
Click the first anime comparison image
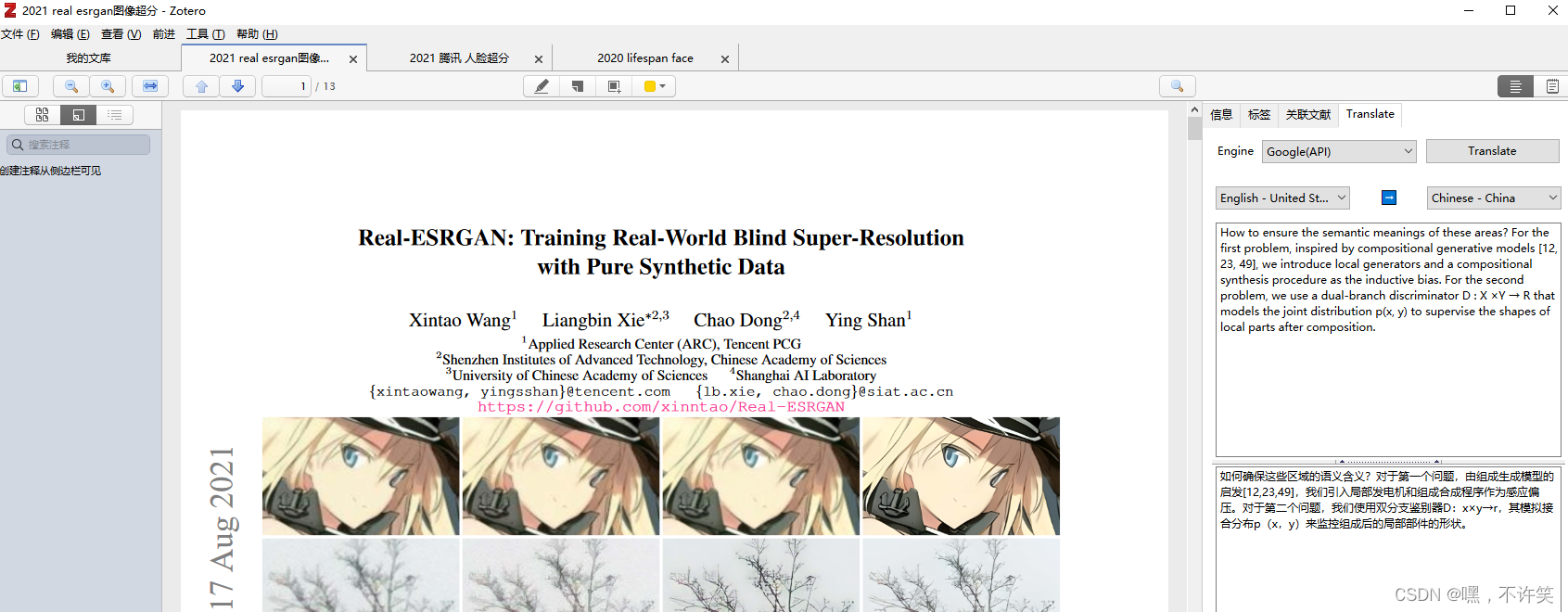click(x=361, y=477)
